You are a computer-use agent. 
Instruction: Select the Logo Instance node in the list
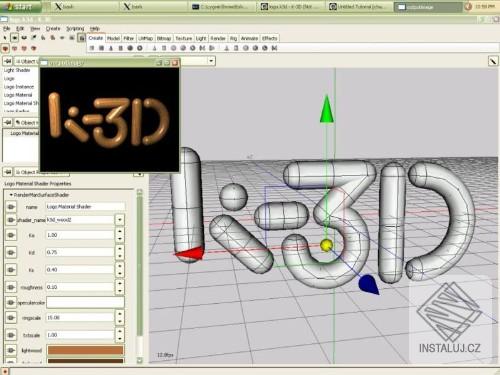click(x=19, y=87)
